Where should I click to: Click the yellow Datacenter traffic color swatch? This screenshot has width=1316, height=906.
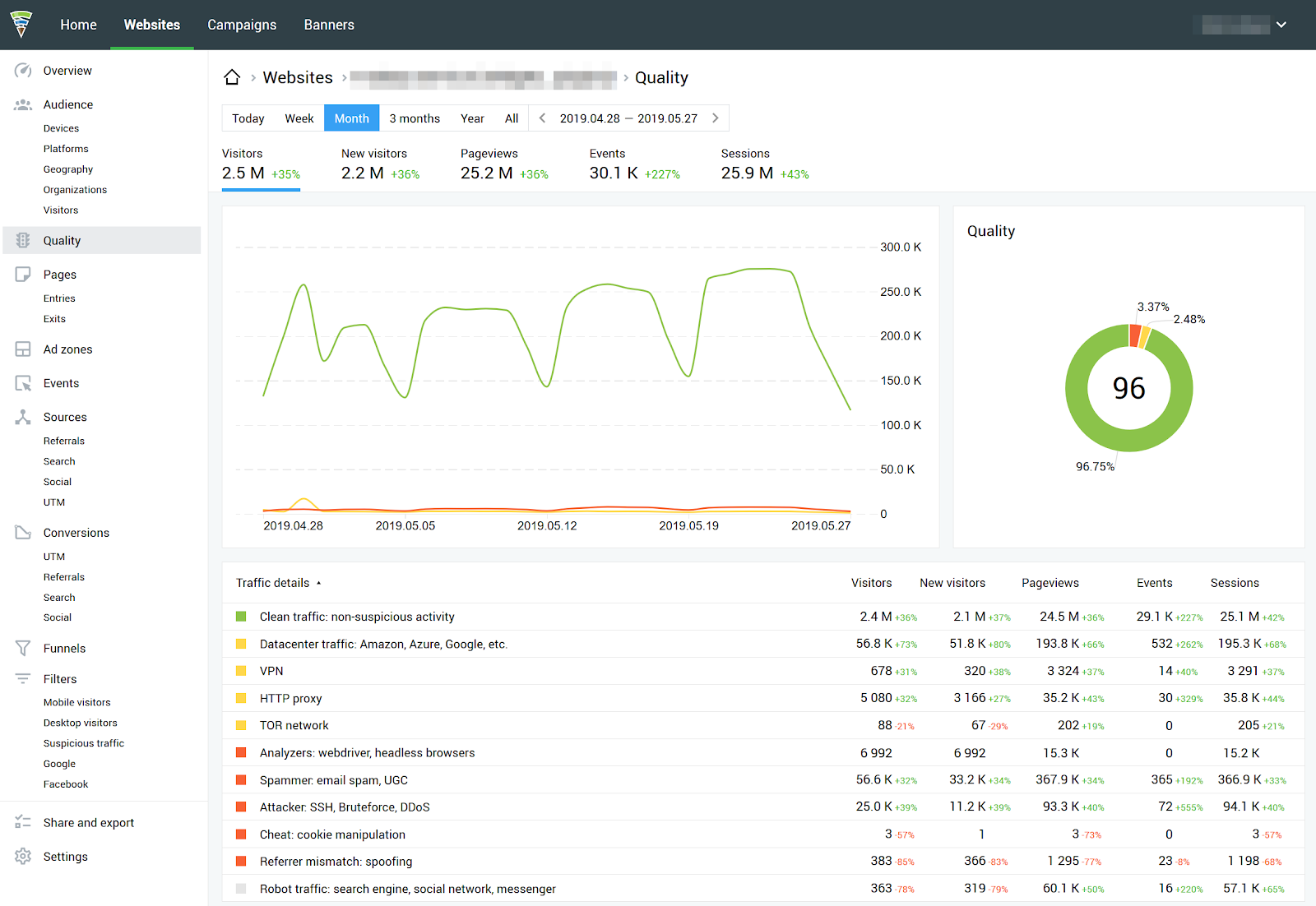point(241,644)
